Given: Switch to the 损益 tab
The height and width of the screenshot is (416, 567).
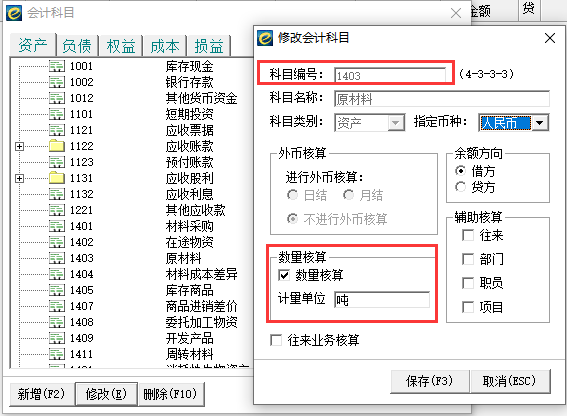Looking at the screenshot, I should point(209,46).
